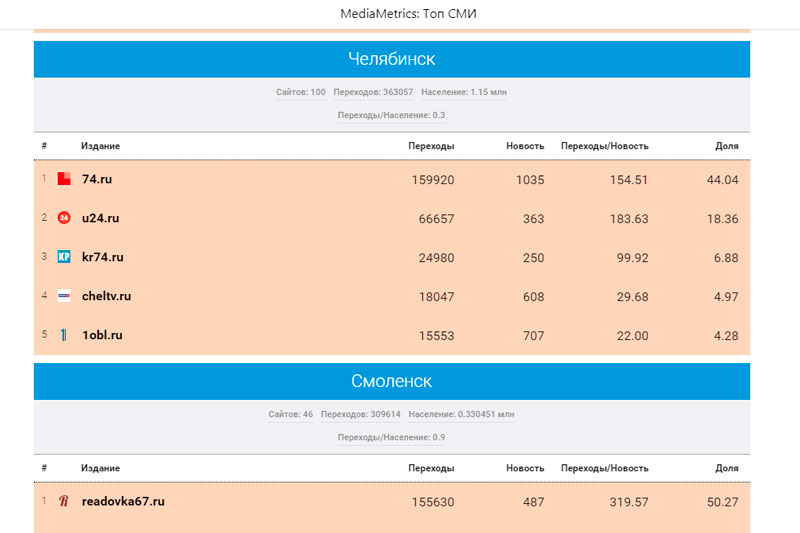Sort Челябинск table by Переходы column

point(431,146)
